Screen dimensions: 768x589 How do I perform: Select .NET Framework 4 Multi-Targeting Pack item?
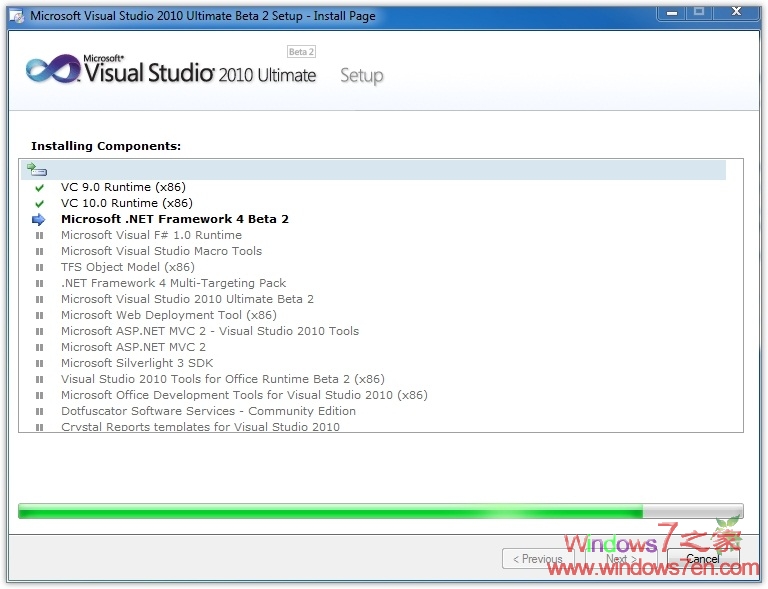click(173, 283)
